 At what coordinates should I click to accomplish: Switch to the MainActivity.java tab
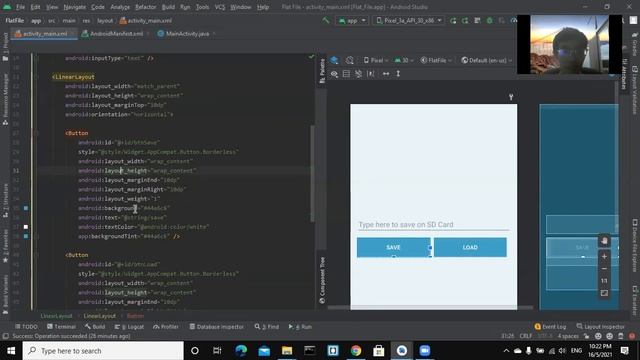(187, 34)
